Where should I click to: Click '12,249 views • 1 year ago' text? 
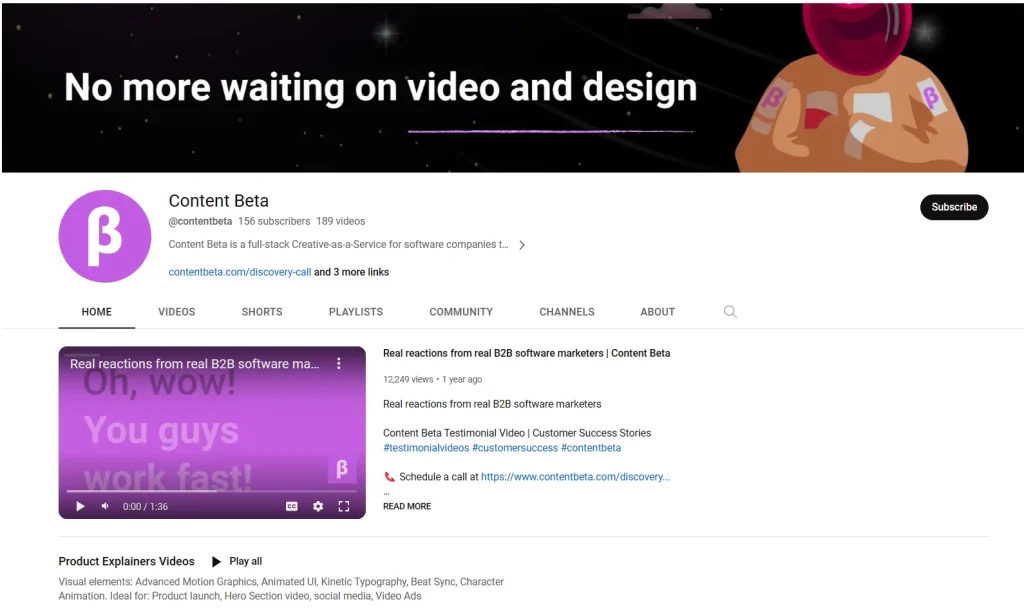click(x=432, y=379)
